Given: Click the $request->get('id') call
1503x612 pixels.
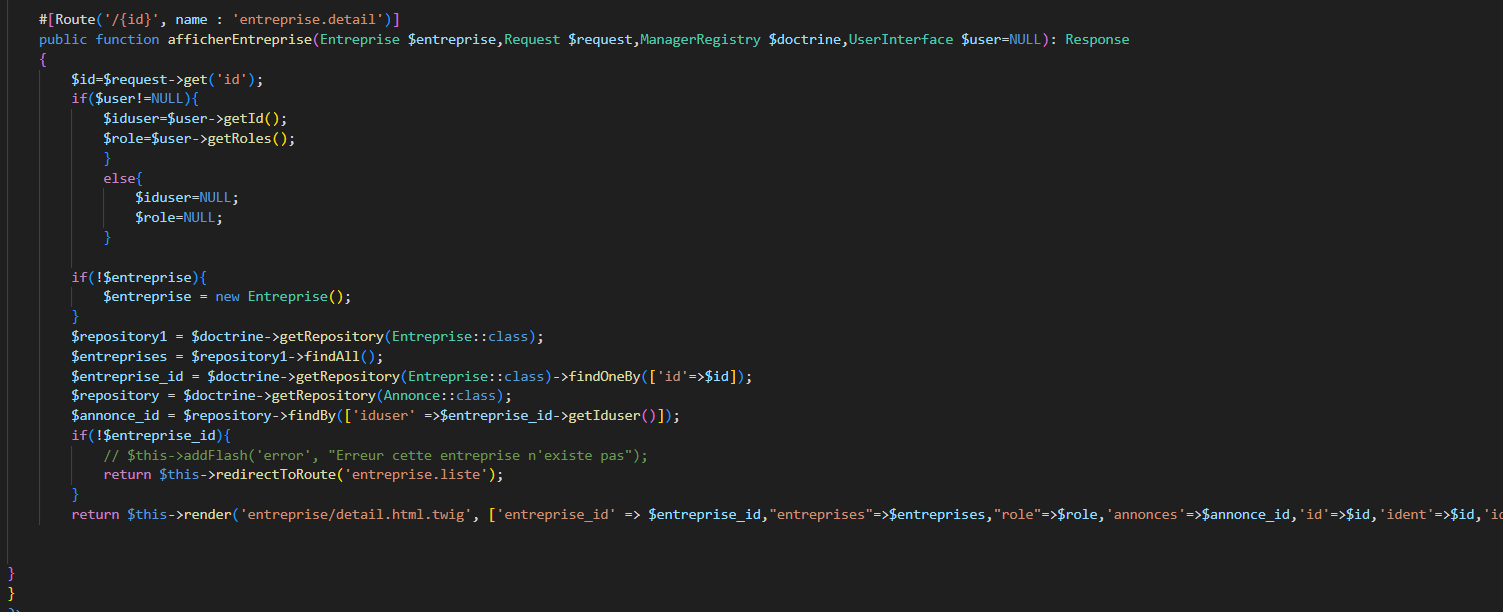Looking at the screenshot, I should 179,79.
